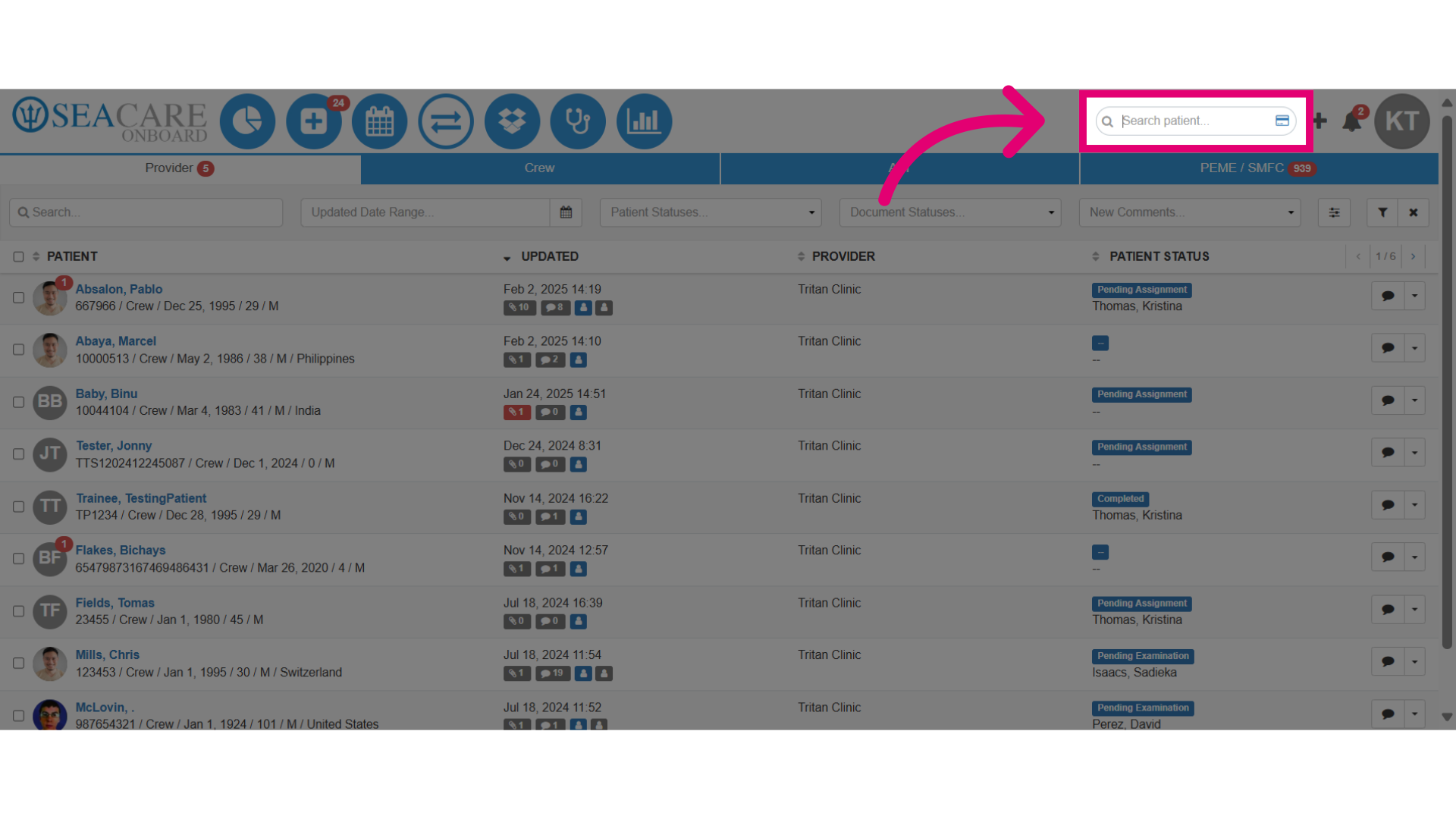
Task: Select checkbox for Tester, Jonny
Action: click(18, 454)
